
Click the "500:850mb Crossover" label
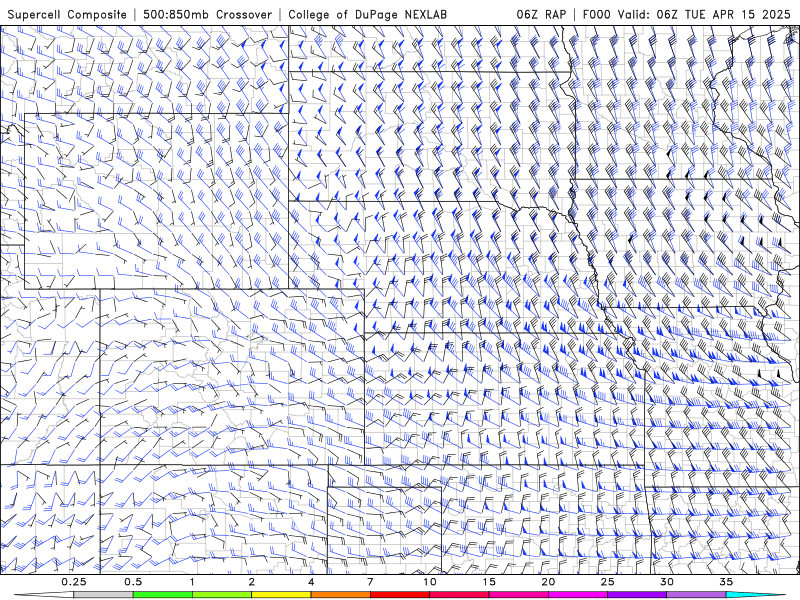208,14
